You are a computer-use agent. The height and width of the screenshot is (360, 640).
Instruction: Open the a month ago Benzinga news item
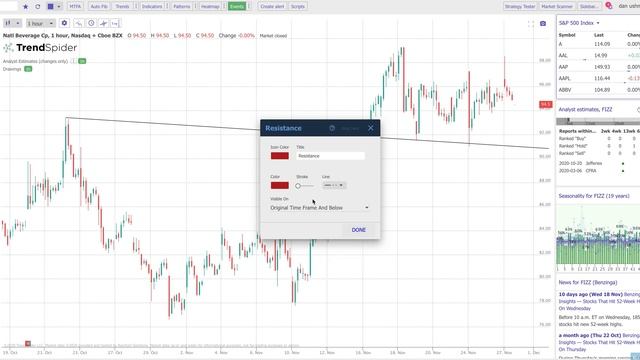point(599,342)
